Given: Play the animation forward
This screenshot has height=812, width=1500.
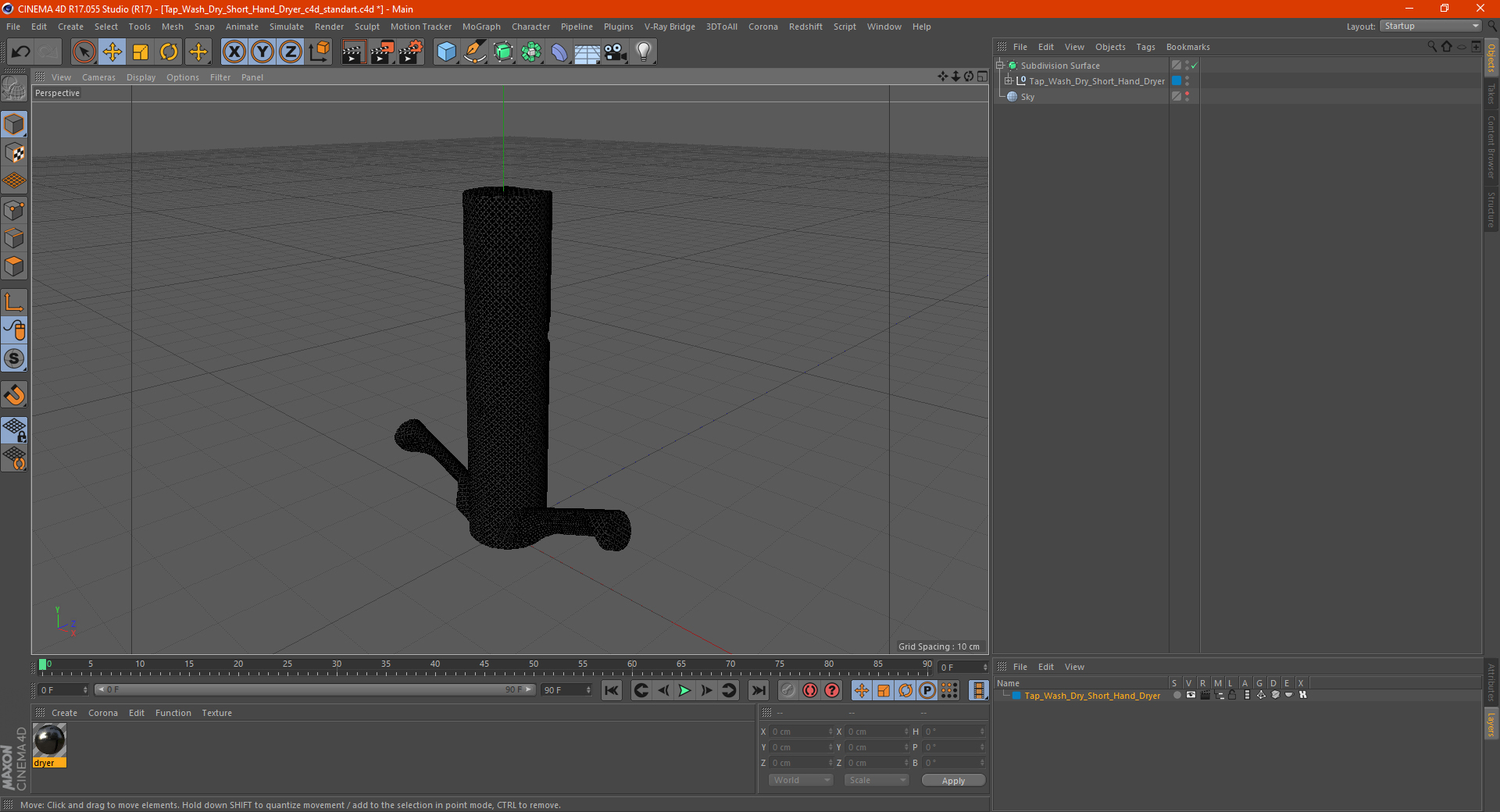Looking at the screenshot, I should pos(684,690).
